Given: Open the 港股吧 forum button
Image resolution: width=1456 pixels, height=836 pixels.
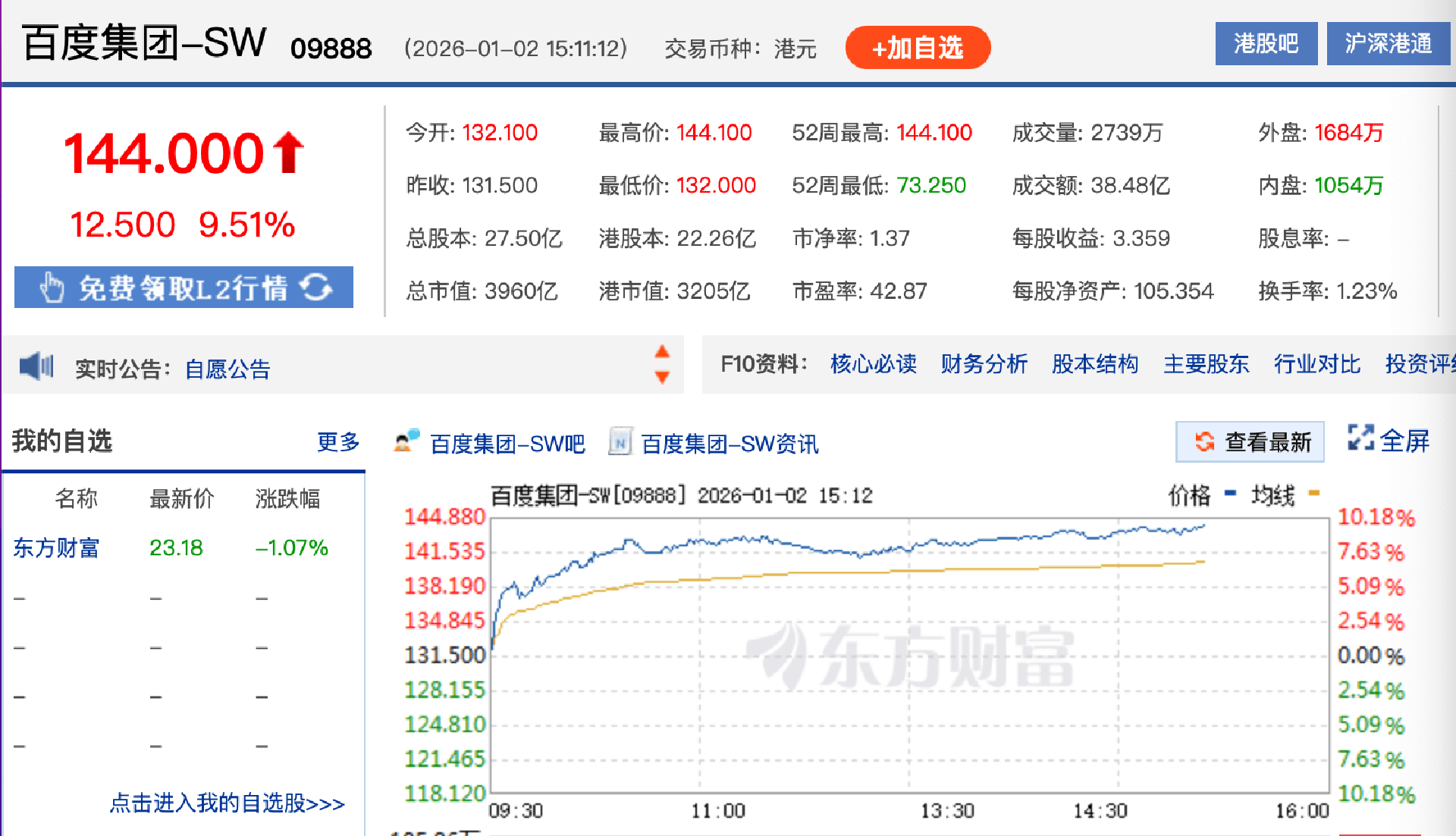Looking at the screenshot, I should (1266, 43).
